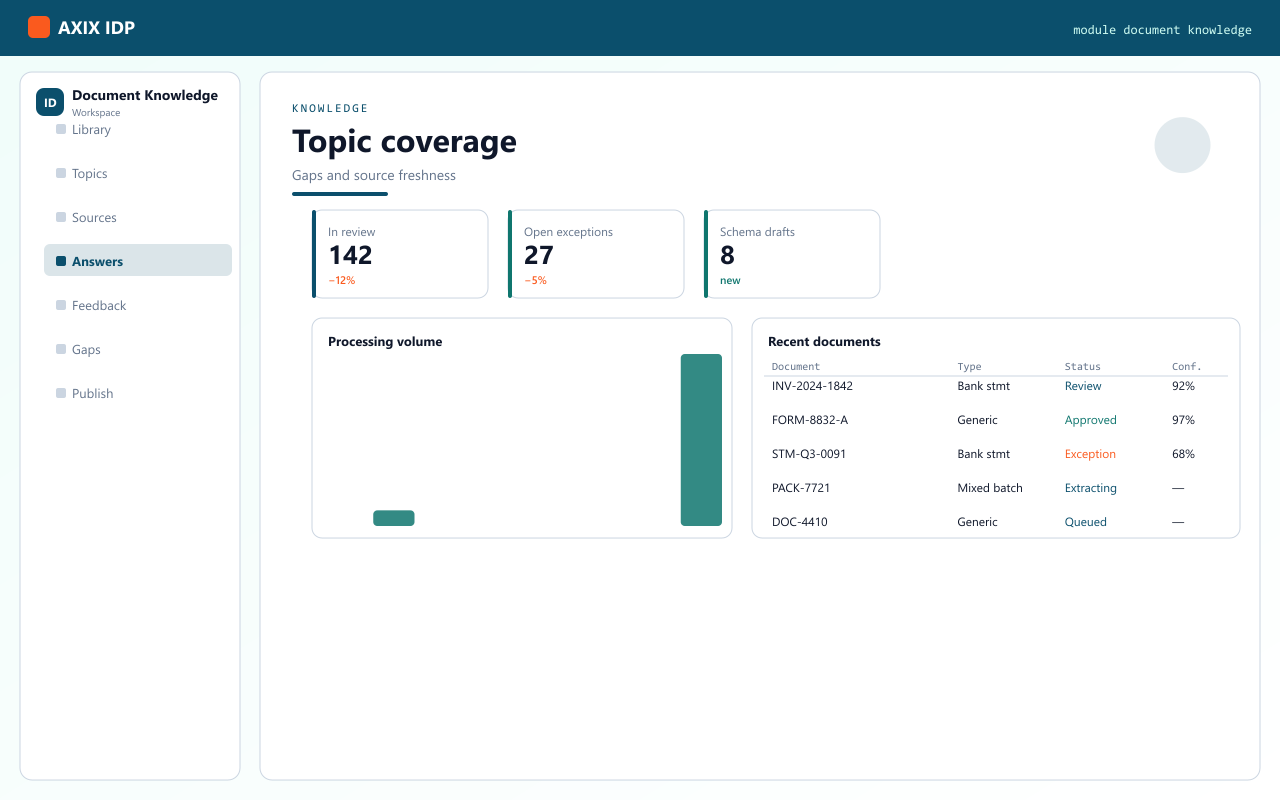Sort by the Status column header
1280x800 pixels.
1083,367
